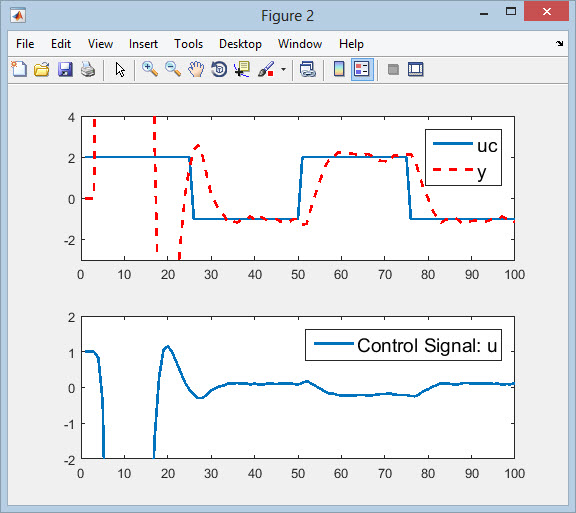
Task: Select the Zoom Out magnifier tool
Action: click(173, 69)
